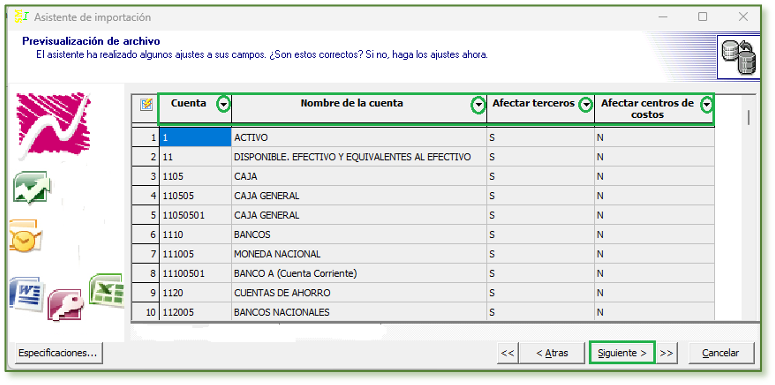The width and height of the screenshot is (775, 385).
Task: Click the pink chart logo image
Action: pos(52,125)
